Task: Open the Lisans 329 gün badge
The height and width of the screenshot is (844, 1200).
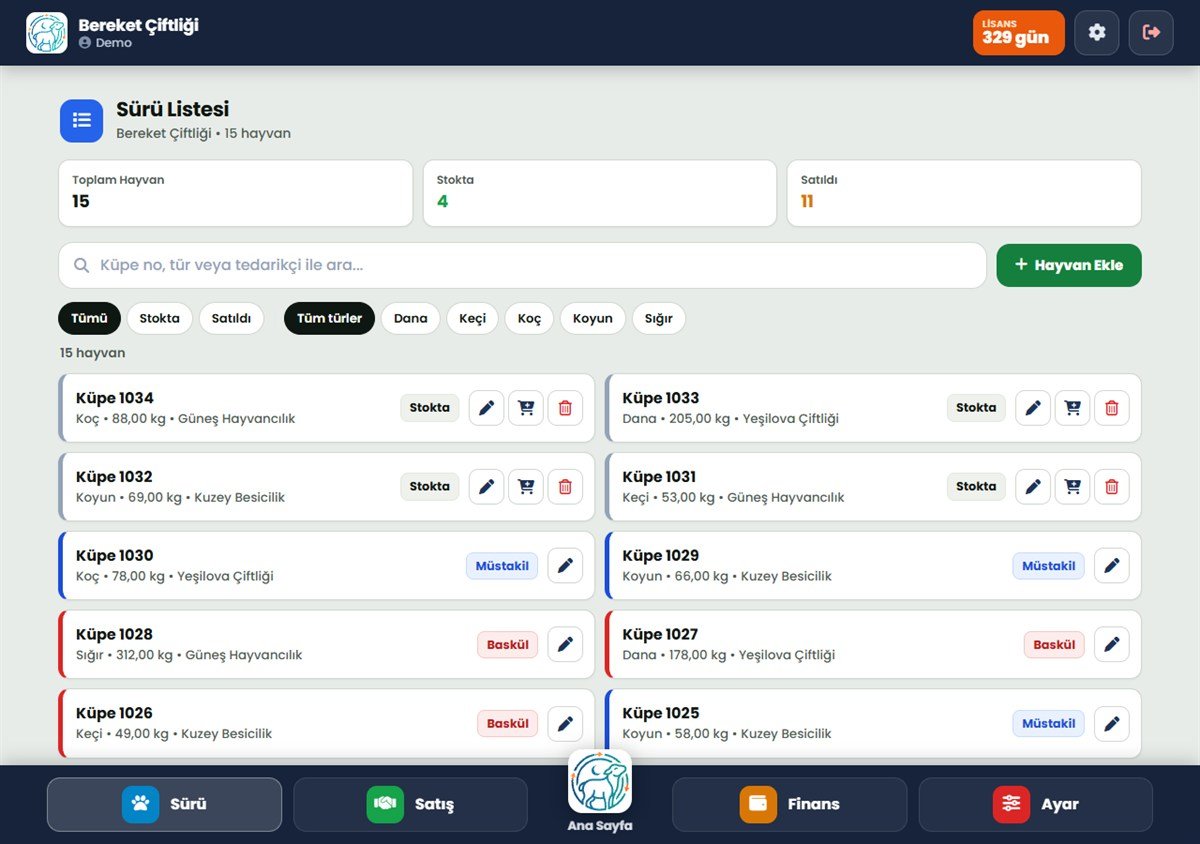Action: [1019, 33]
